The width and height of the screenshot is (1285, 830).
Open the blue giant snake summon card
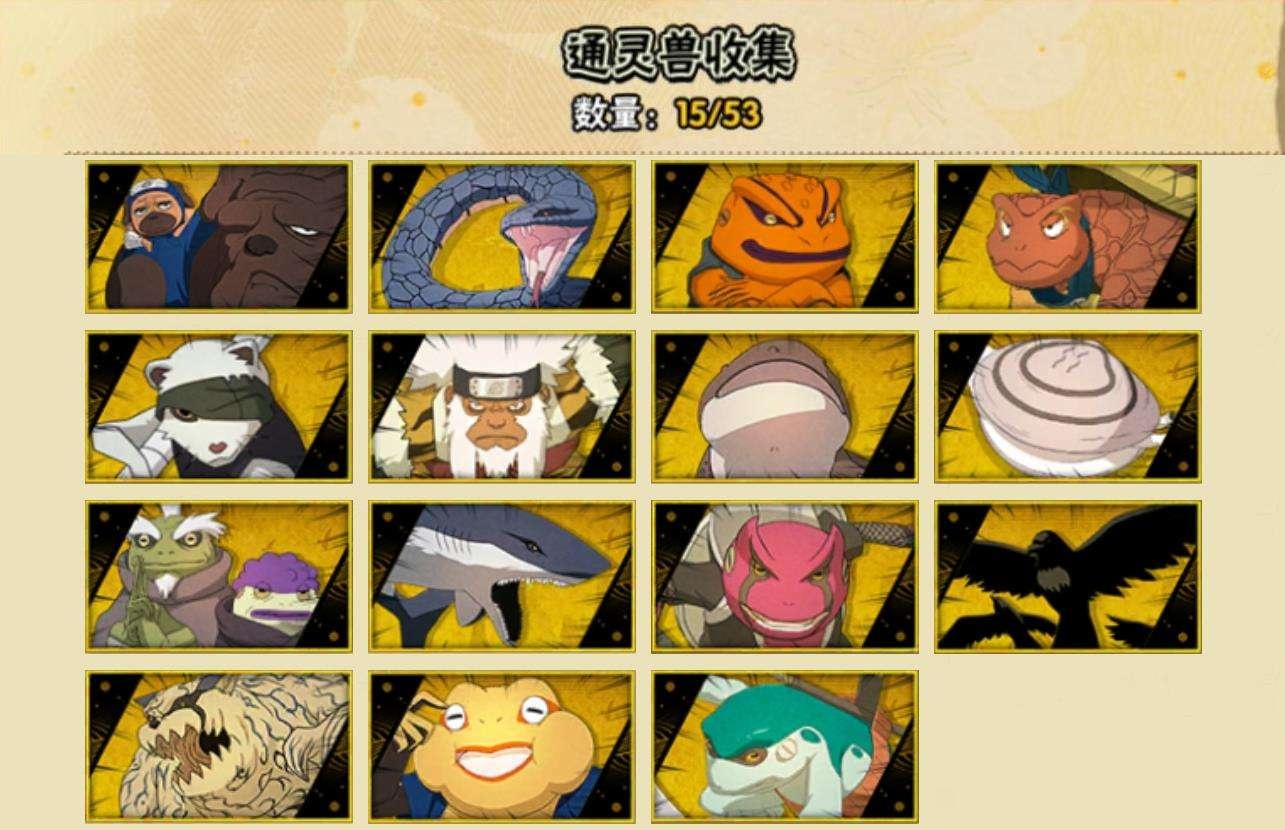[x=501, y=237]
